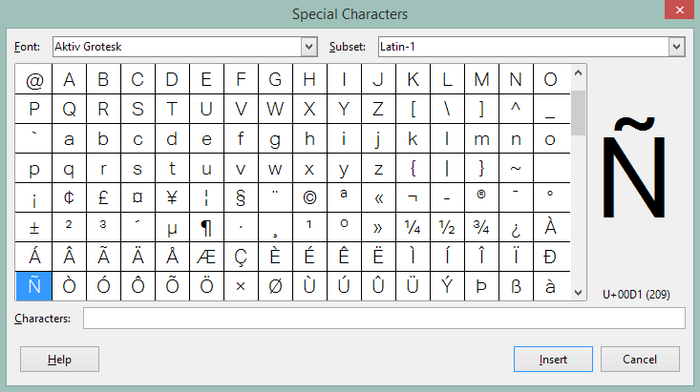This screenshot has height=392, width=700.
Task: Open the Help button
Action: [59, 359]
